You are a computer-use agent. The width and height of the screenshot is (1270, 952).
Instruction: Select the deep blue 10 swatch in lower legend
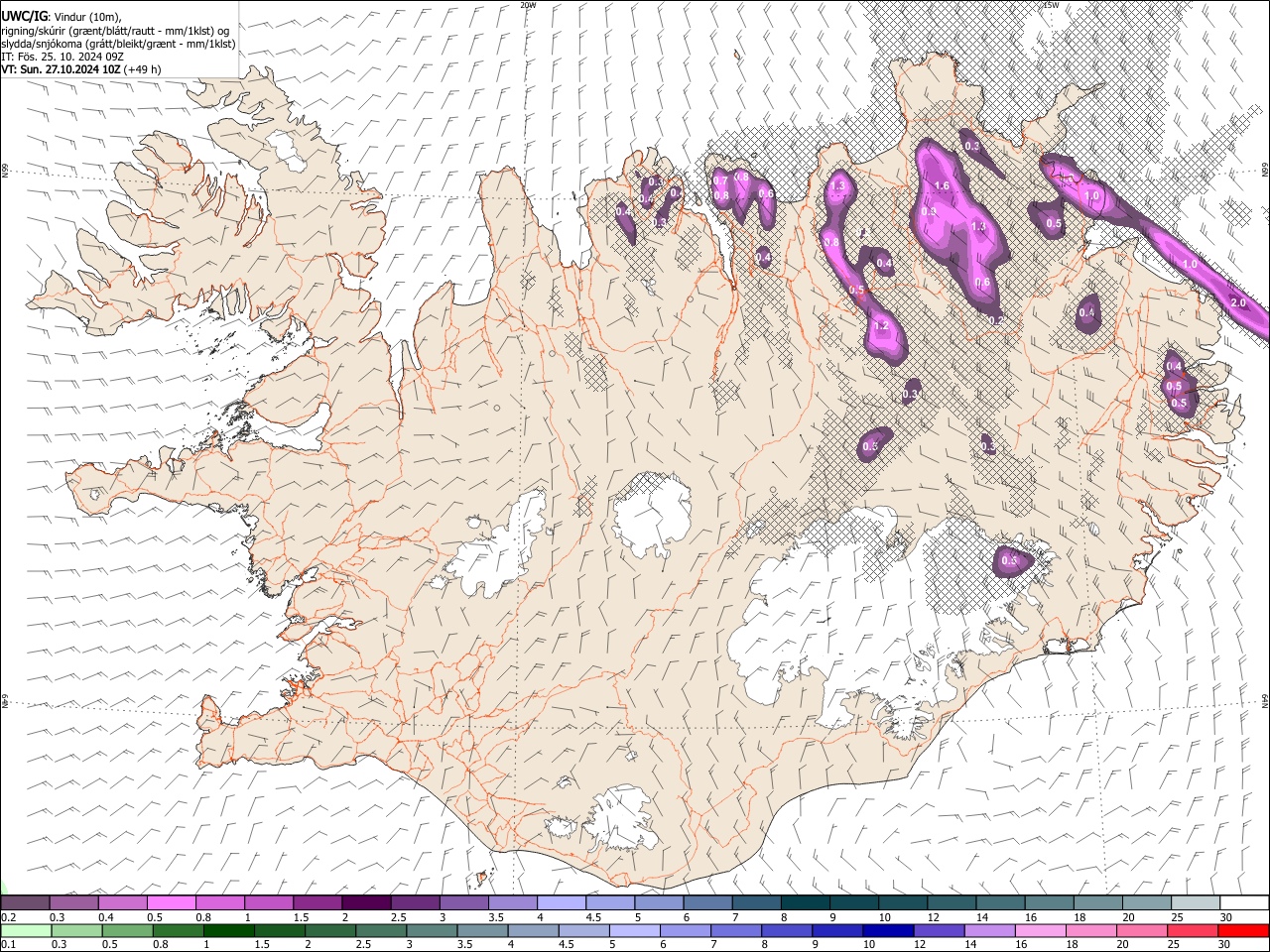[887, 930]
